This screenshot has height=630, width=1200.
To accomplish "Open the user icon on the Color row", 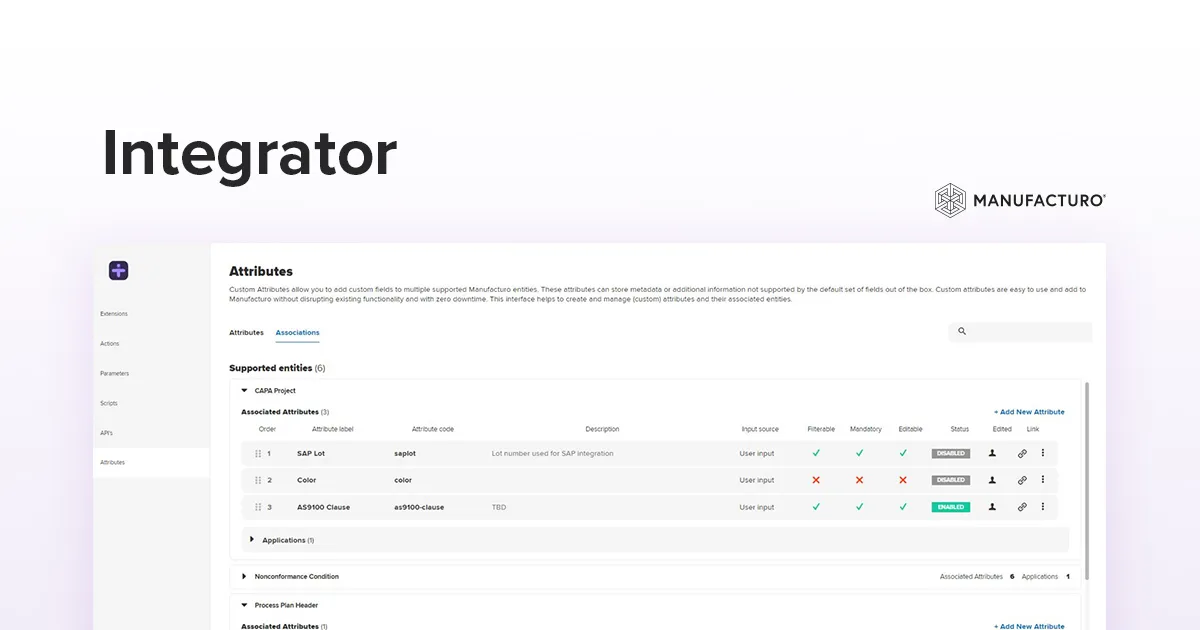I will click(x=991, y=480).
